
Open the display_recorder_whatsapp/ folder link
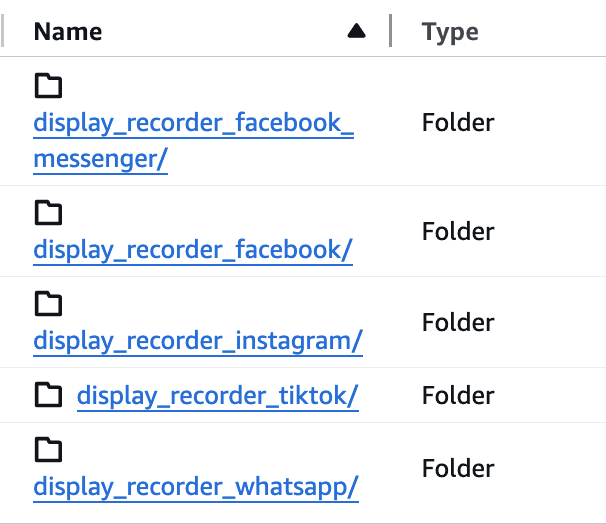click(x=196, y=488)
